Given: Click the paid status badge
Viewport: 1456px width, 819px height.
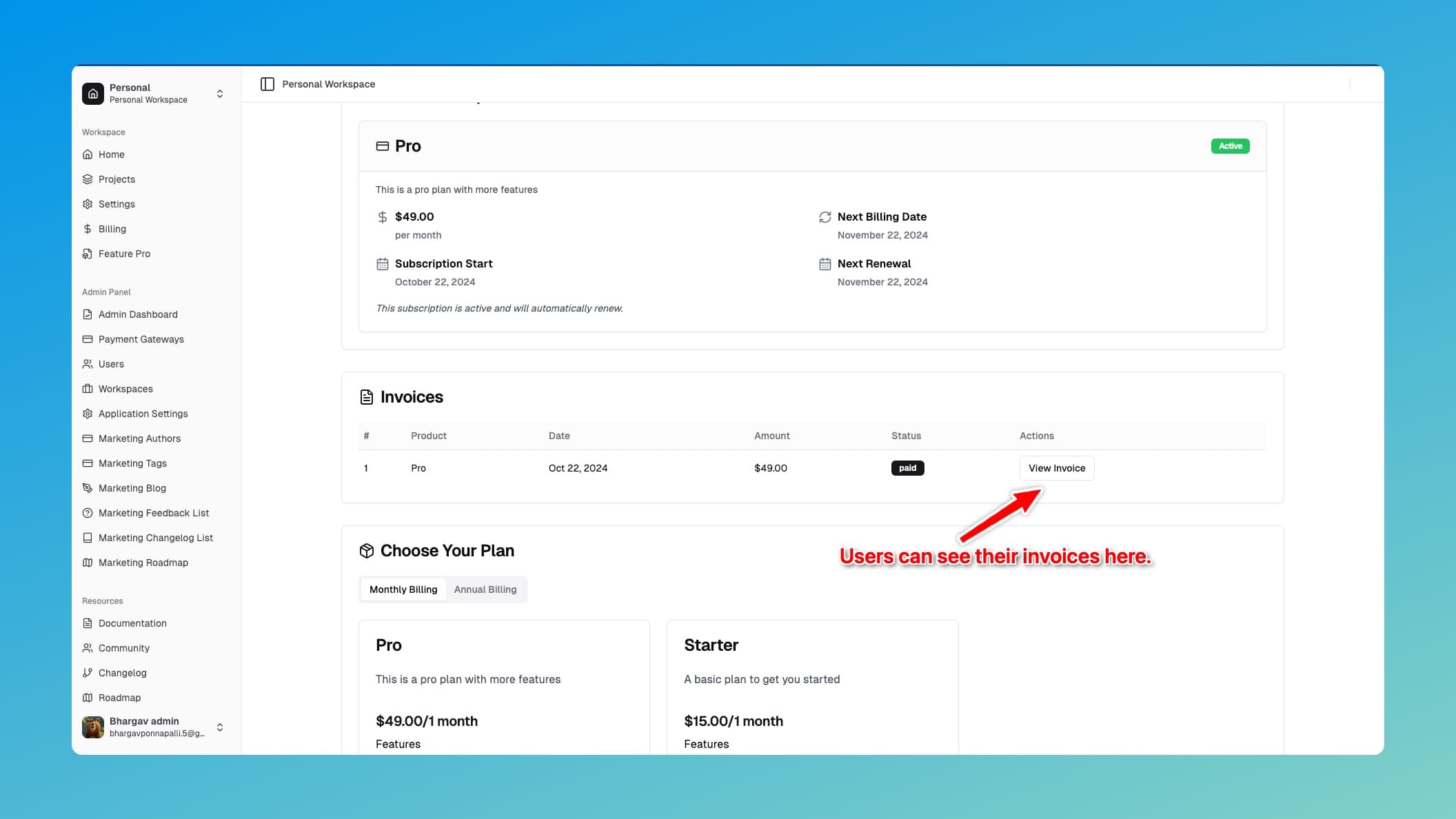Looking at the screenshot, I should tap(907, 467).
